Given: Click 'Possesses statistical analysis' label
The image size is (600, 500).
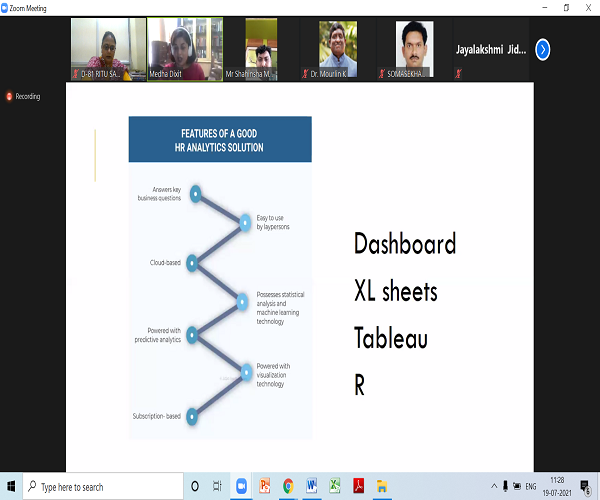Looking at the screenshot, I should click(x=280, y=308).
